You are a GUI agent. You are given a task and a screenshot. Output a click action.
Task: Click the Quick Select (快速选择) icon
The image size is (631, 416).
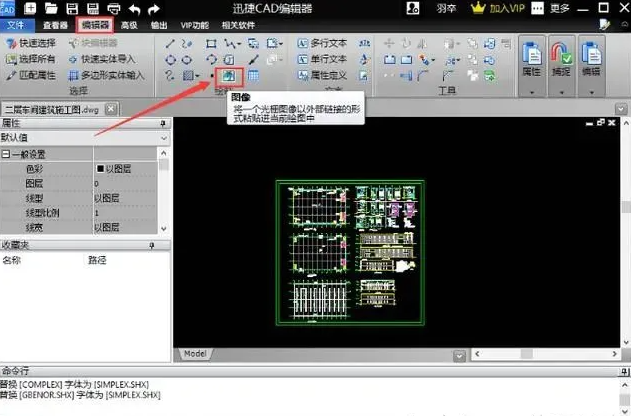point(32,45)
